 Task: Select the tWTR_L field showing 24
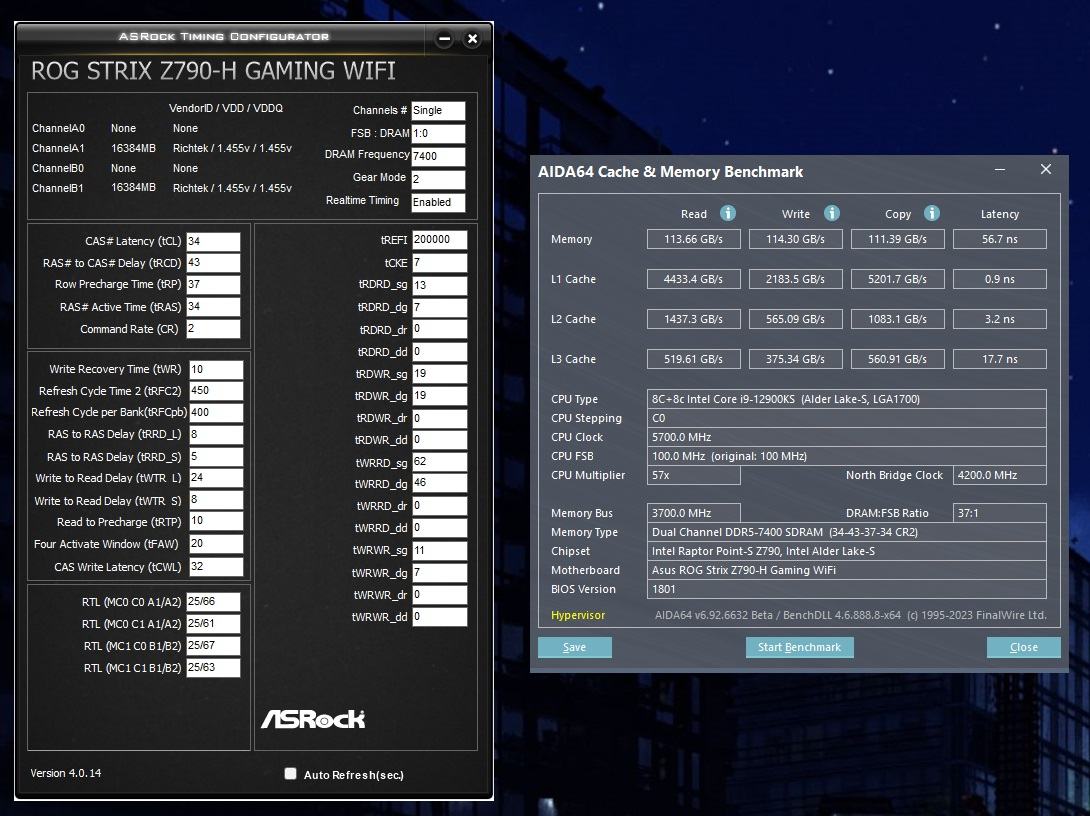[216, 478]
